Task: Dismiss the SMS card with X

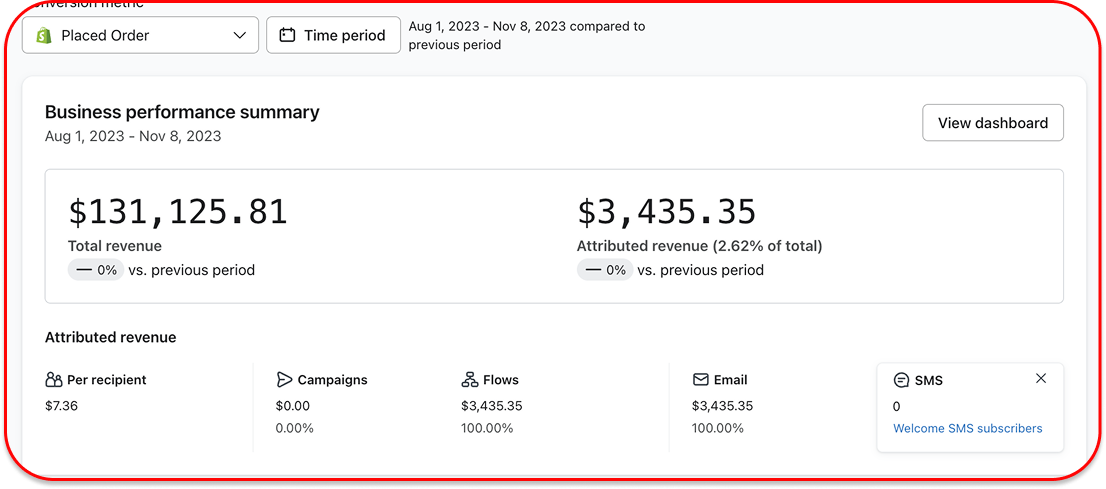Action: click(x=1041, y=378)
